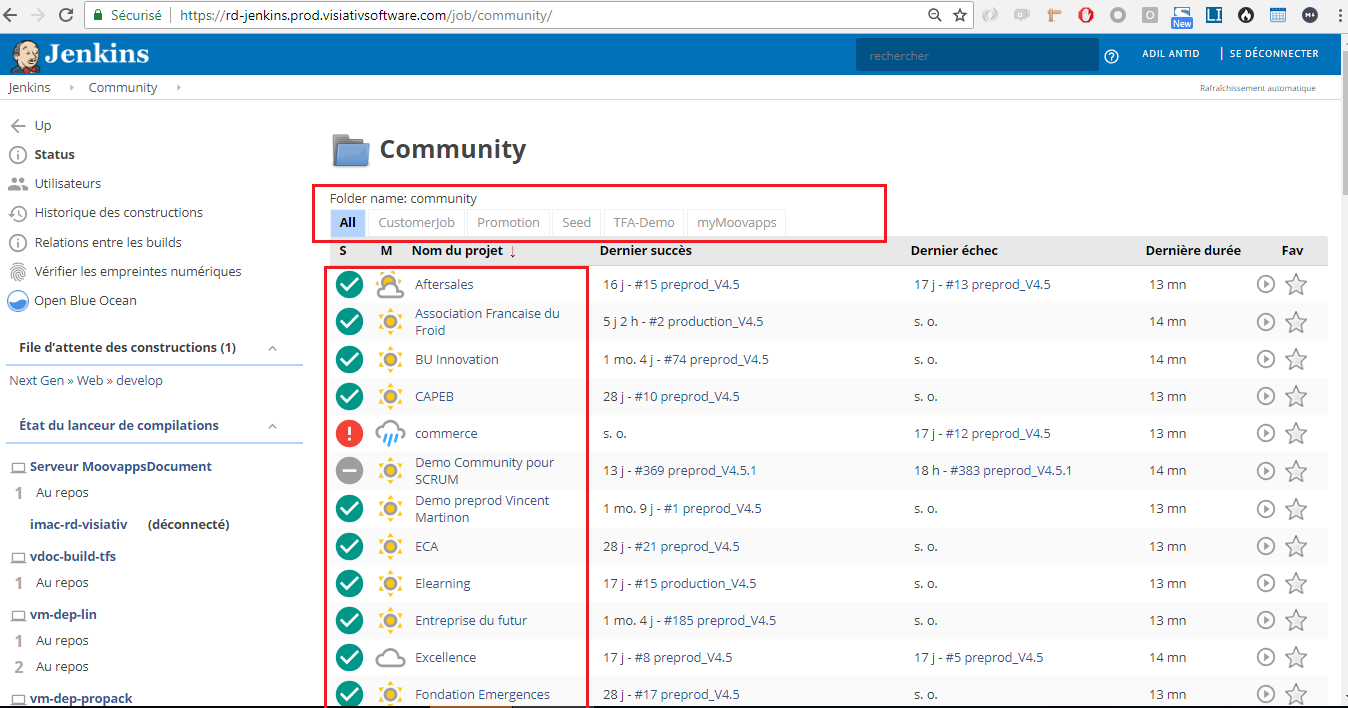Schedule a build for Aftersales

1265,284
